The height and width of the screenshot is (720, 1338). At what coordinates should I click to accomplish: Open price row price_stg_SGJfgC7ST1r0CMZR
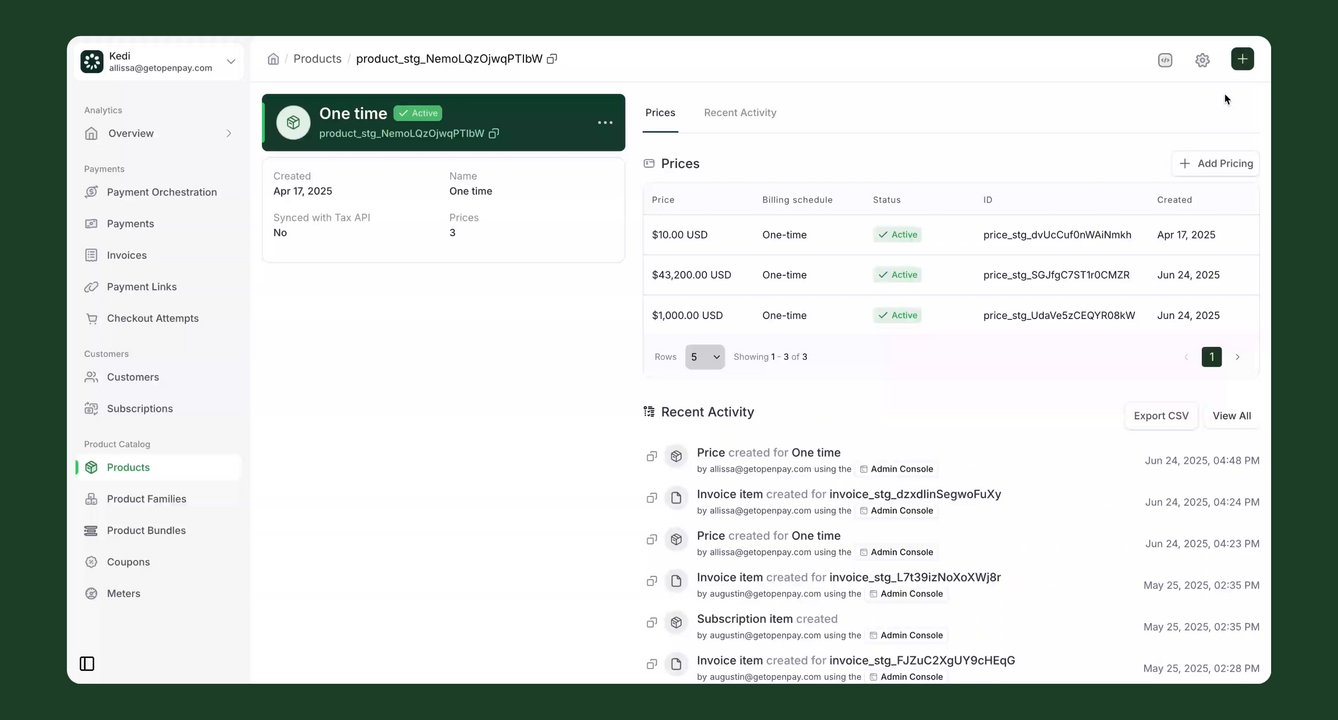click(951, 275)
